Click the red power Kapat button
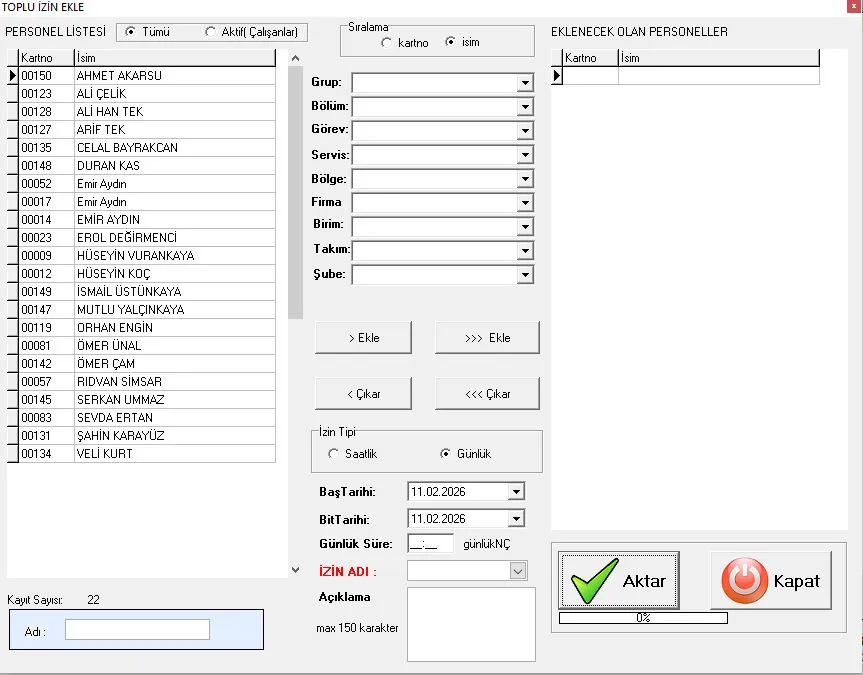 tap(770, 580)
